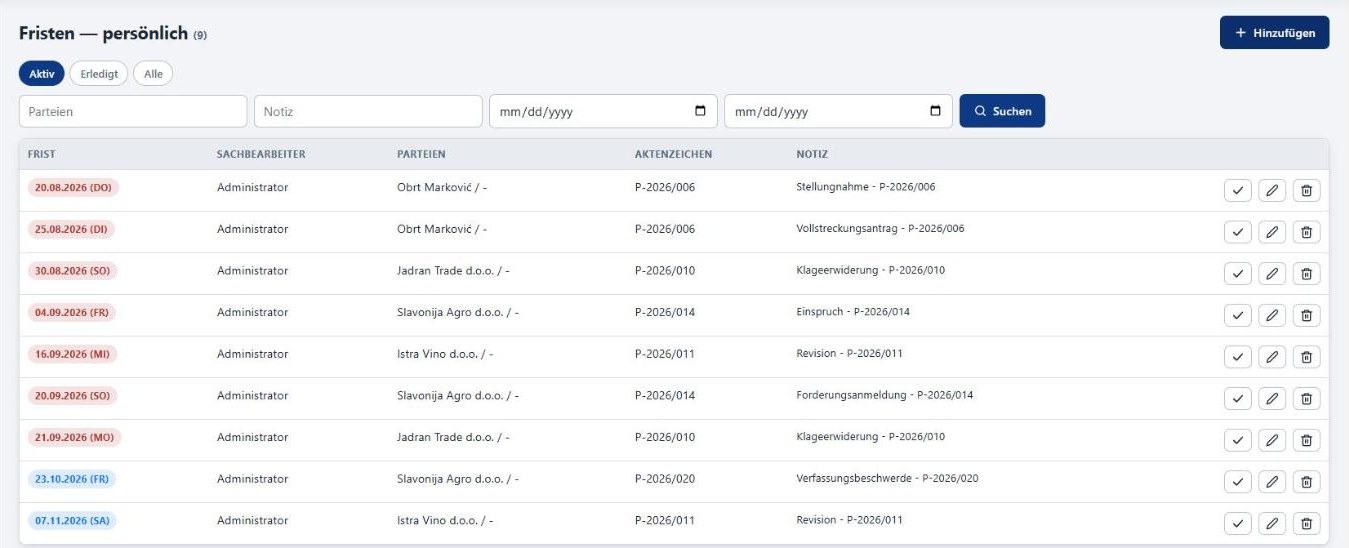Focus the Notiz filter field
This screenshot has width=1349, height=548.
click(x=368, y=111)
